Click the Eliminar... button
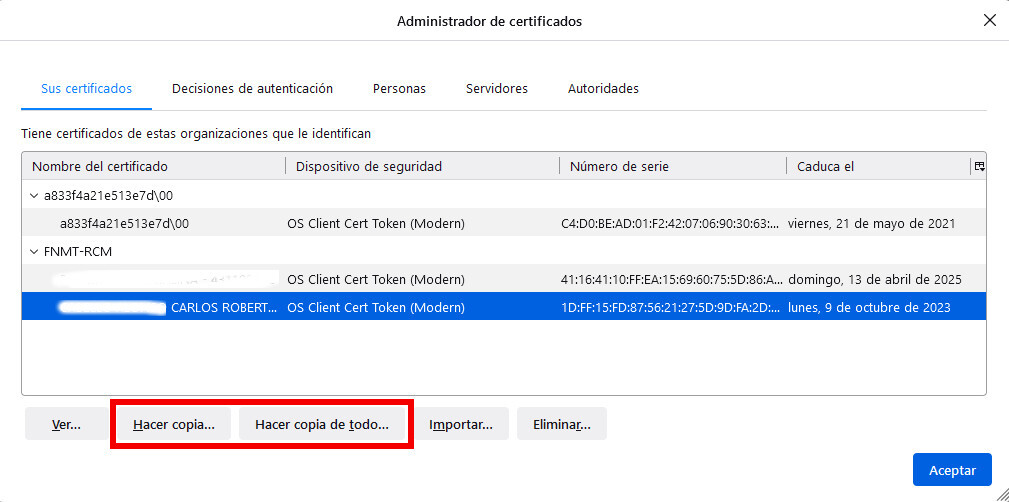Image resolution: width=1009 pixels, height=502 pixels. [562, 424]
